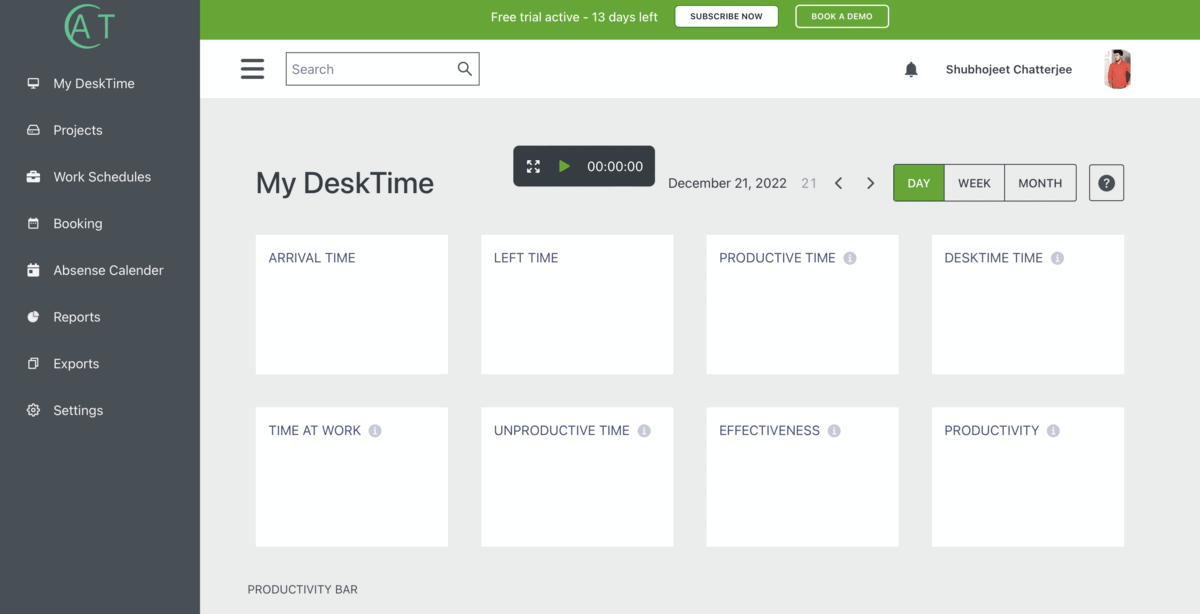Show info for Effectiveness

pyautogui.click(x=834, y=431)
